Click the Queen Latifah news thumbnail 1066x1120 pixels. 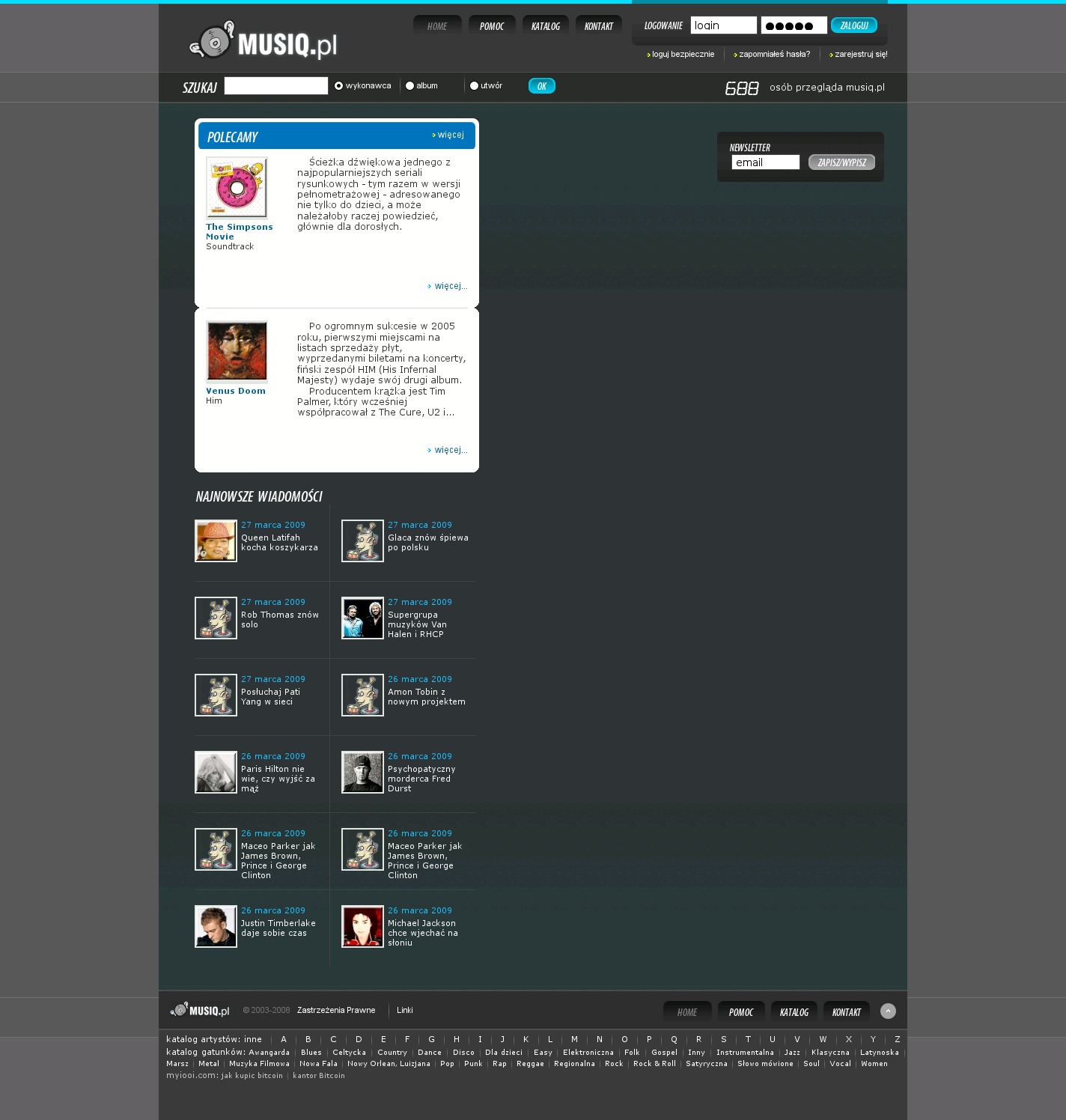pyautogui.click(x=216, y=541)
